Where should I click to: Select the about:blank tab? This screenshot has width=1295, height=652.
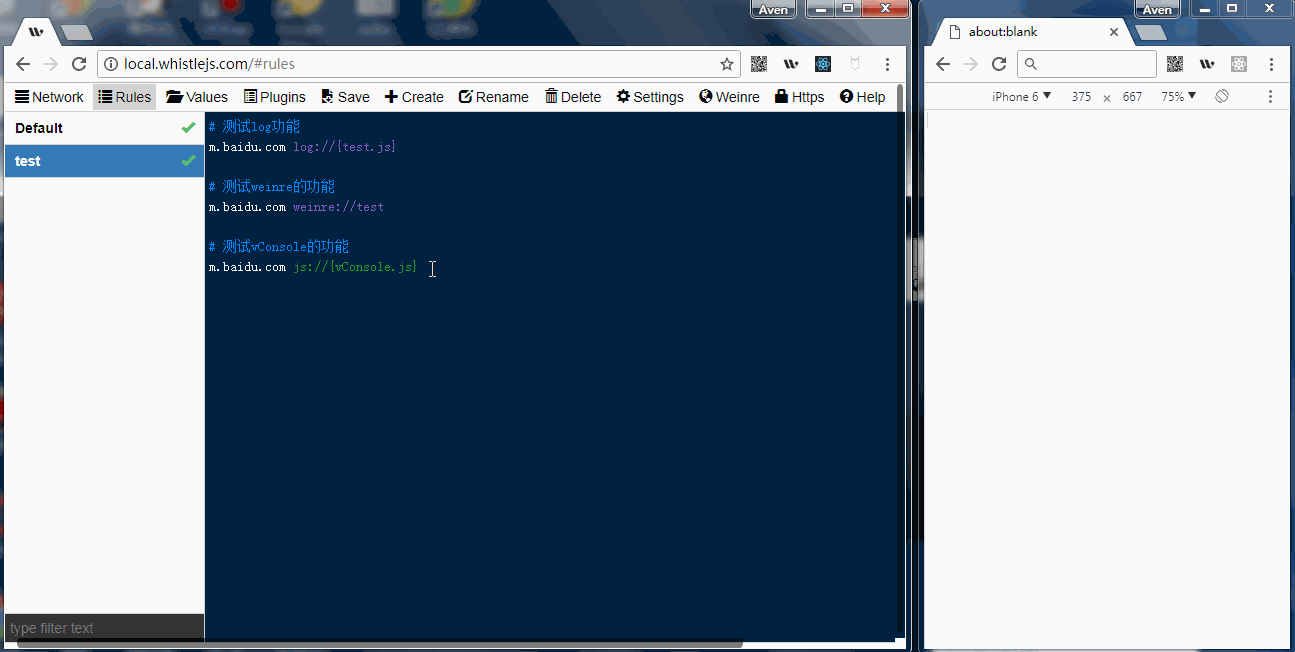pyautogui.click(x=1030, y=32)
